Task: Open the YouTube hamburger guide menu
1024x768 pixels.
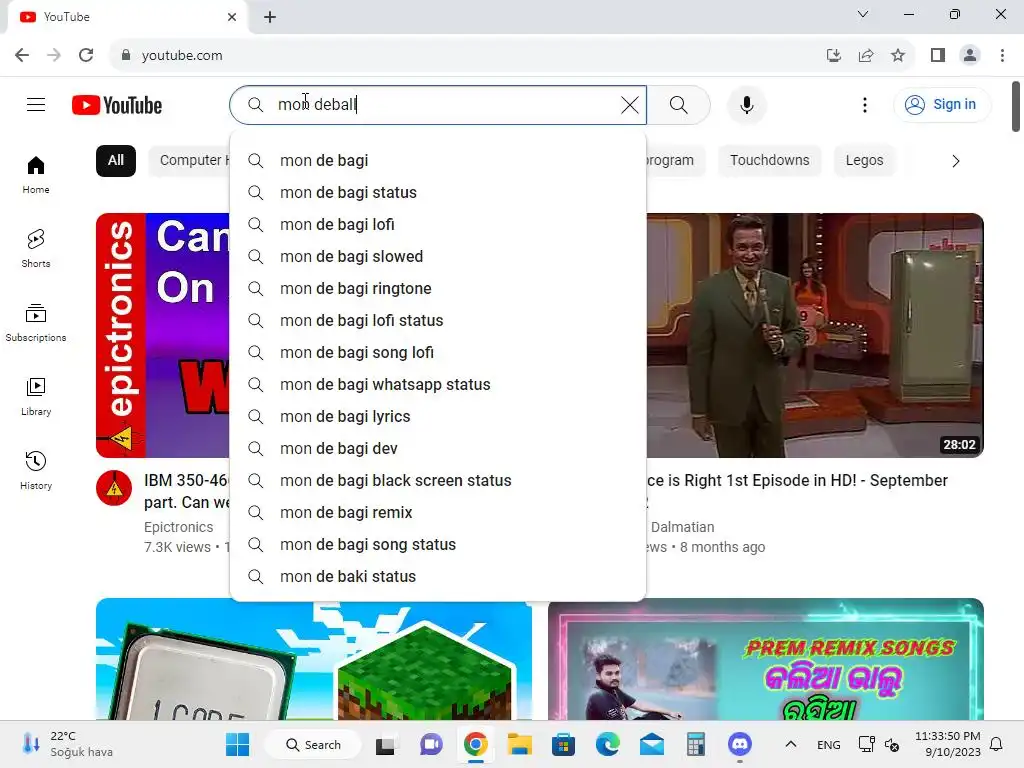Action: pyautogui.click(x=36, y=104)
